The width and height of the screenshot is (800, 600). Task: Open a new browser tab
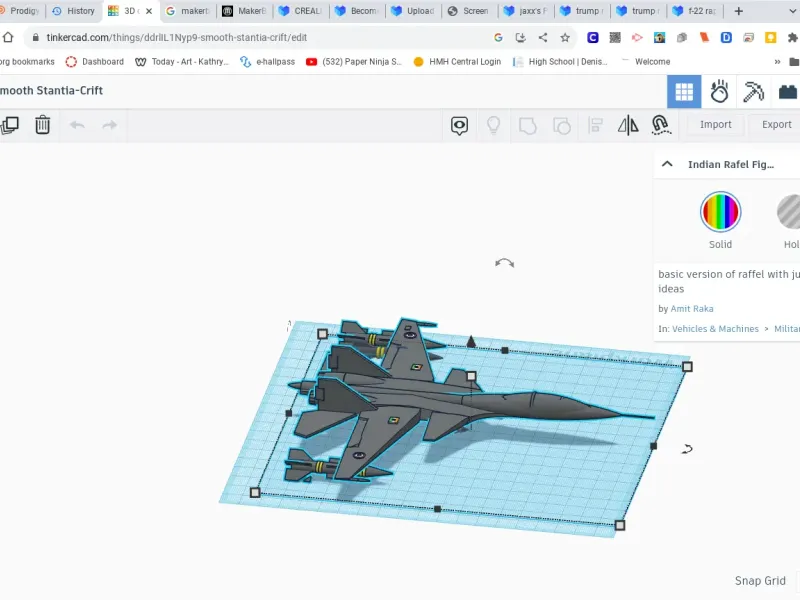pyautogui.click(x=738, y=11)
